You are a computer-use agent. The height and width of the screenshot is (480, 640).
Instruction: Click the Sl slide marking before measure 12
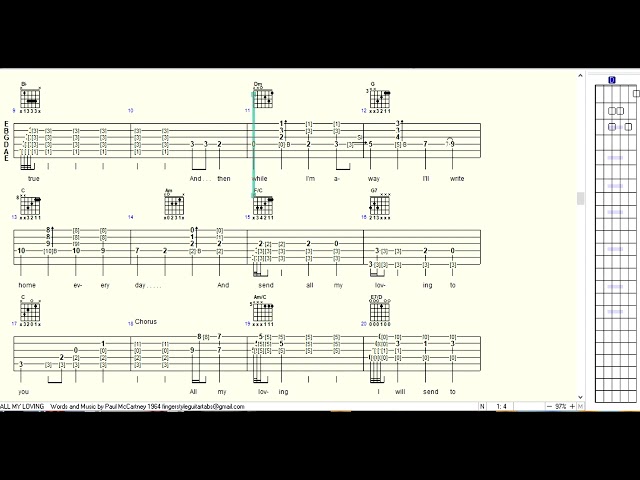pyautogui.click(x=360, y=138)
